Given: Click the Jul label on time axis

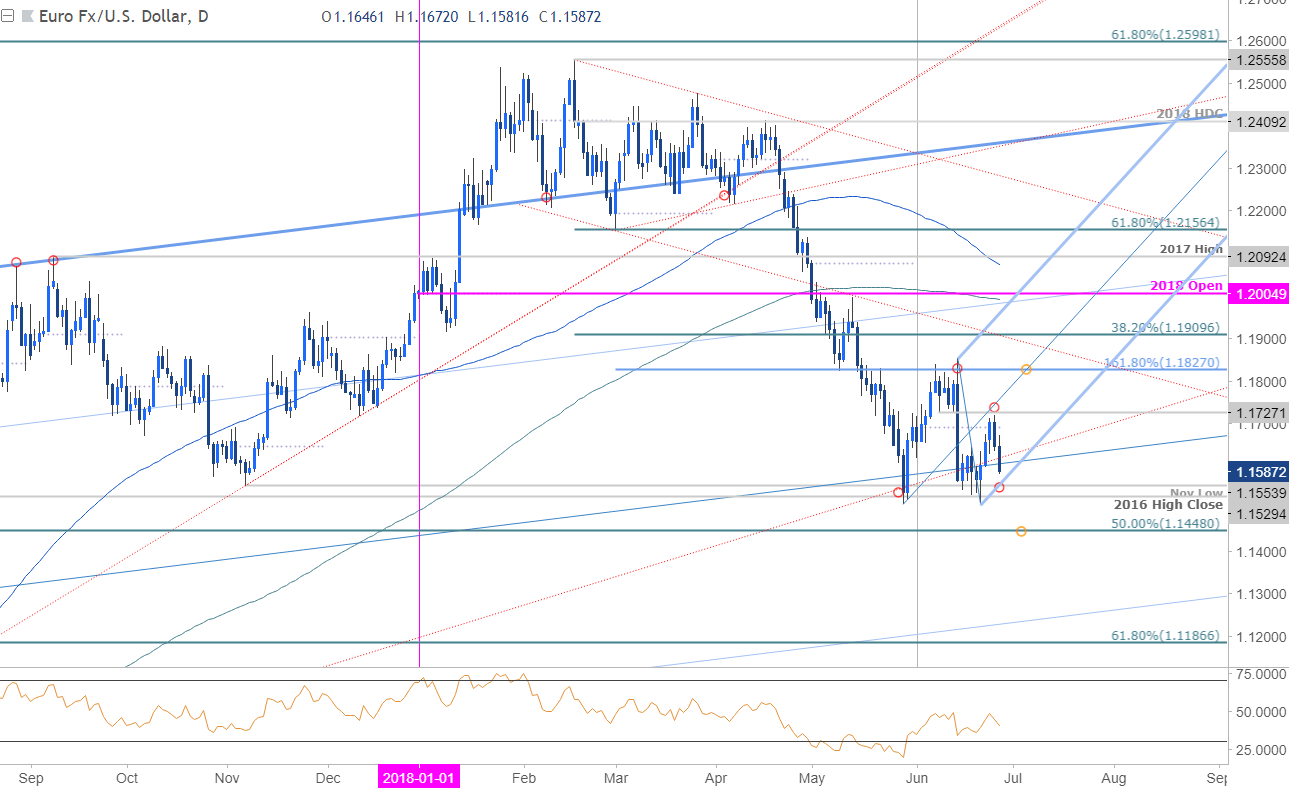Looking at the screenshot, I should pos(1014,777).
